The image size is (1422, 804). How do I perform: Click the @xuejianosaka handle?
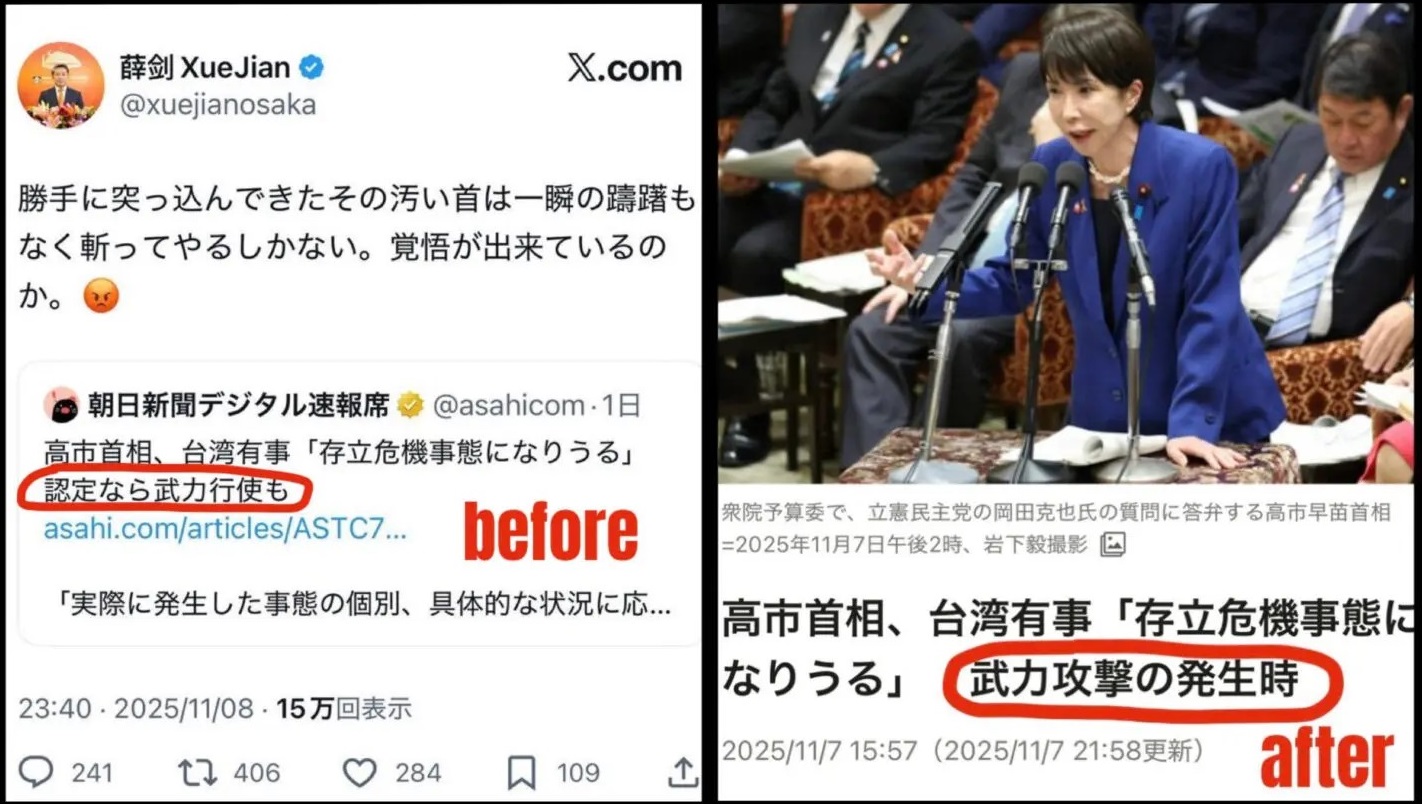pos(218,106)
